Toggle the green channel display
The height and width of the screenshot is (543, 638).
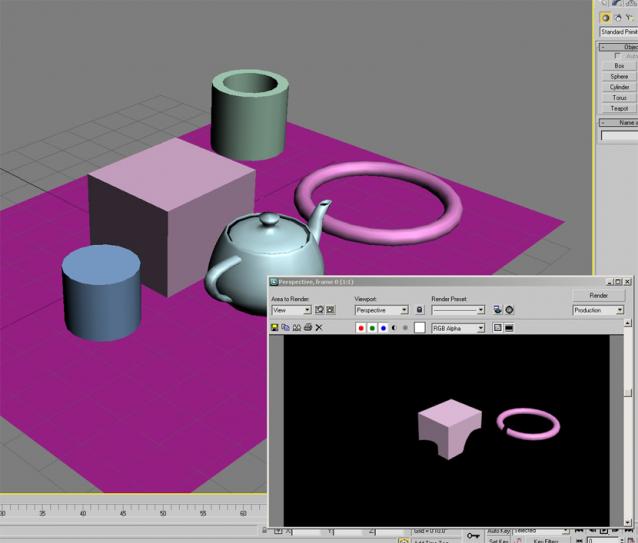coord(372,328)
